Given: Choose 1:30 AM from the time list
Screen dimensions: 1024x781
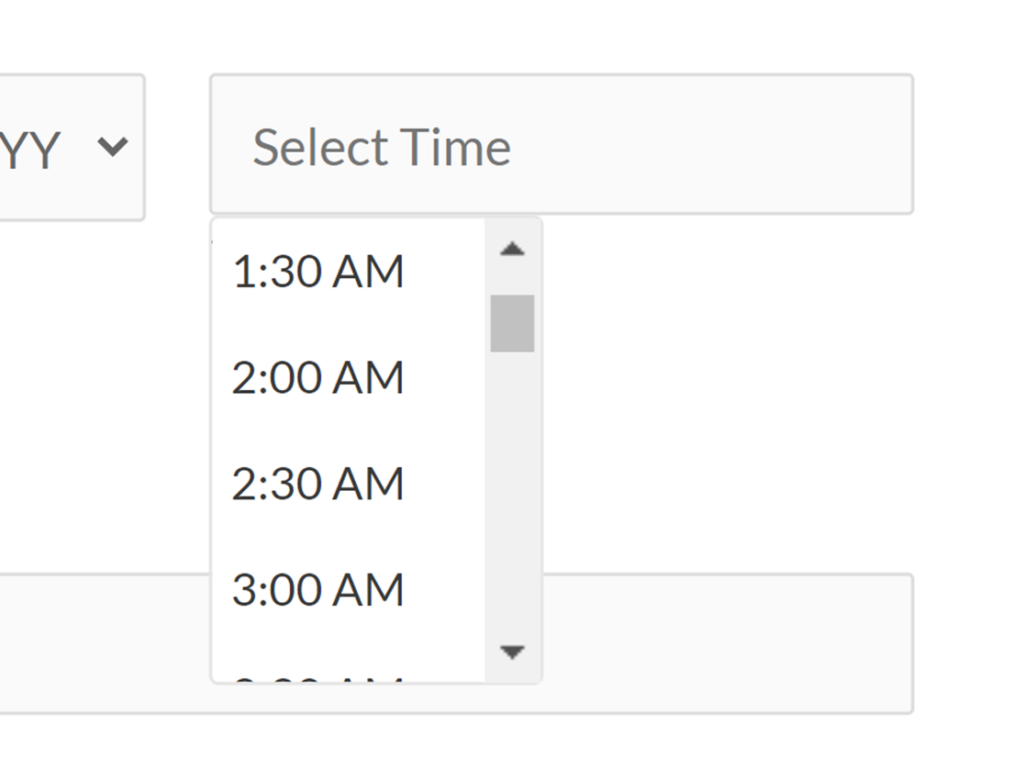Looking at the screenshot, I should [318, 272].
